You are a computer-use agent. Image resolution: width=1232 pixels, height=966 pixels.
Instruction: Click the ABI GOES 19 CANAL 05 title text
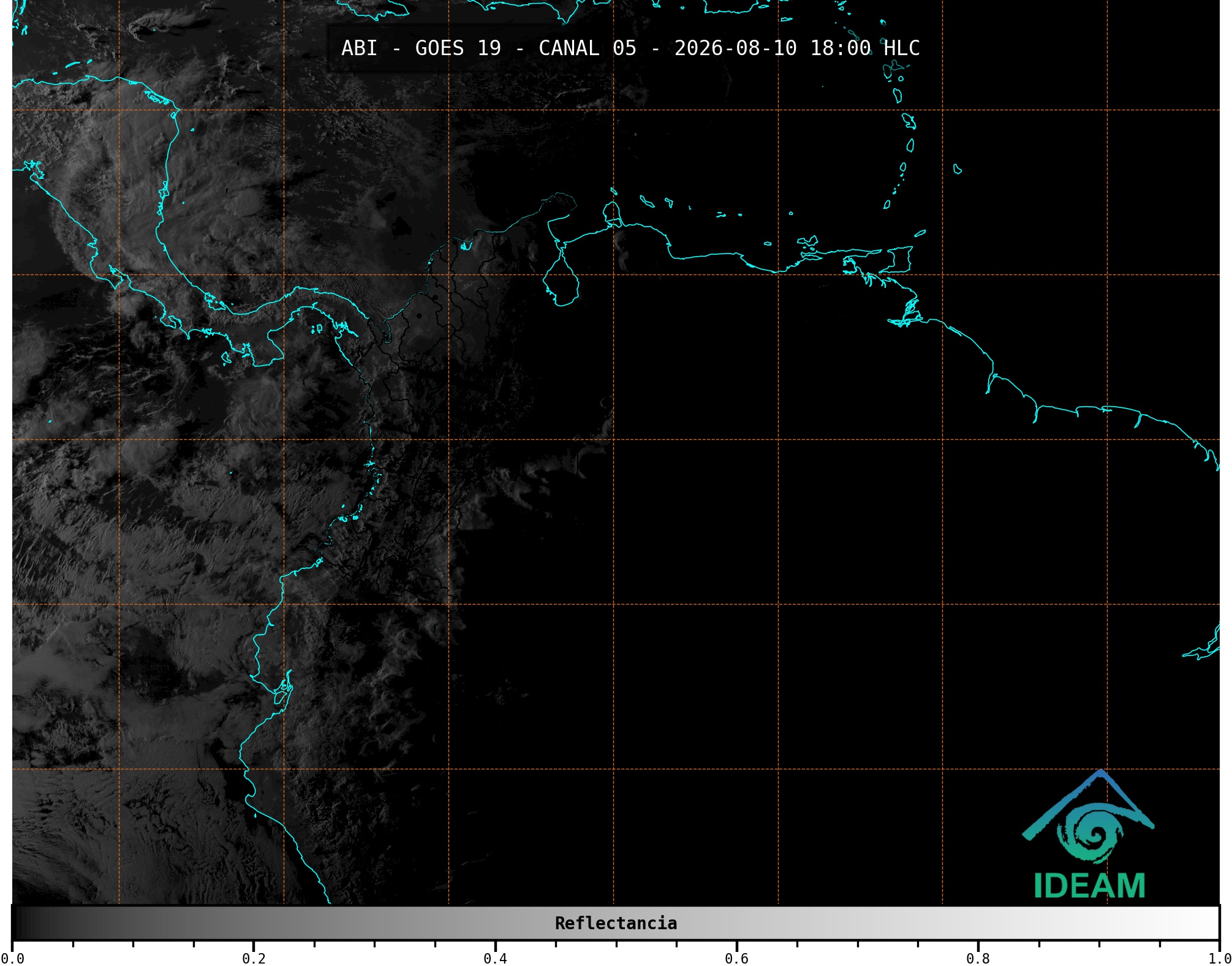[x=630, y=48]
